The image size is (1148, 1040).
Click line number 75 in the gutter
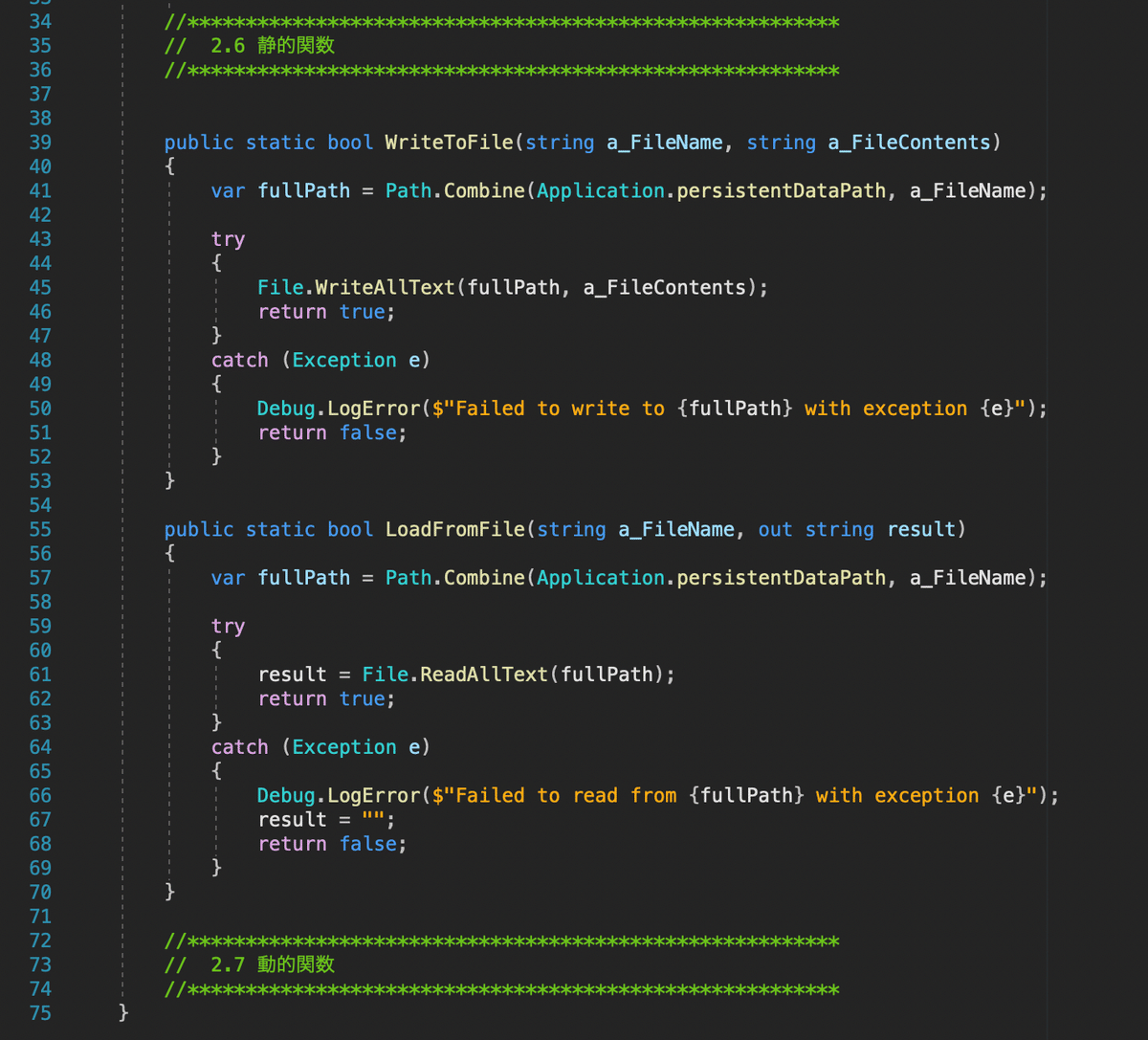(40, 1012)
